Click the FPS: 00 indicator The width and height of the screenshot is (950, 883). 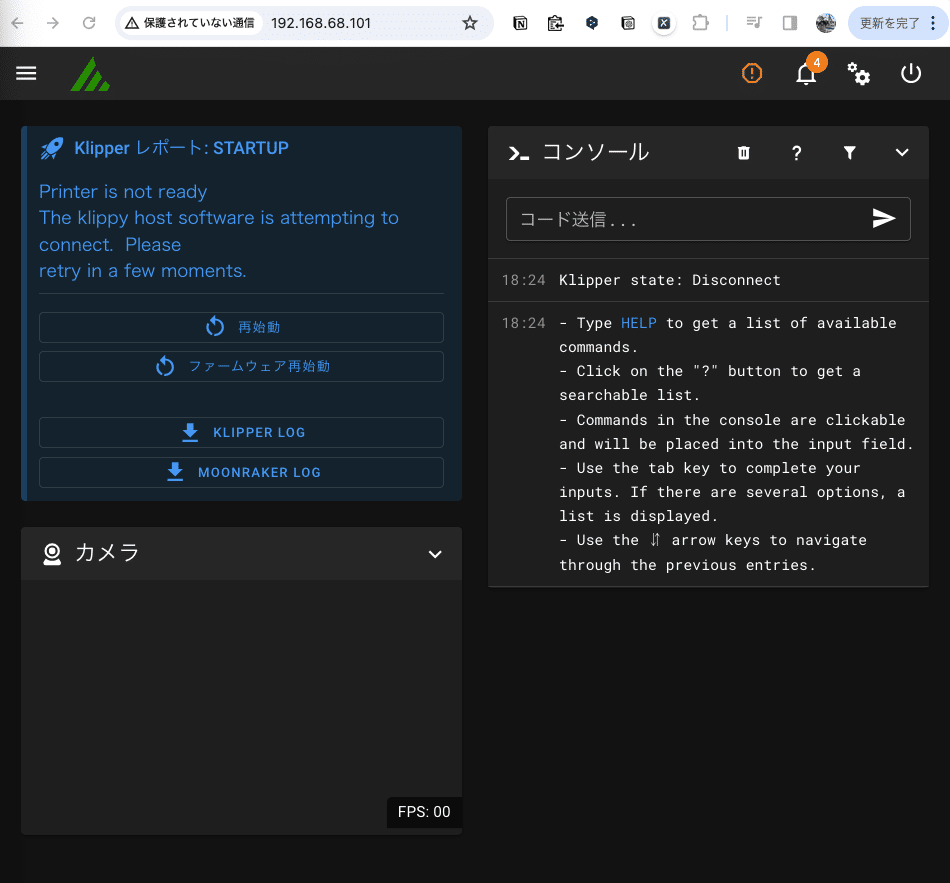[x=424, y=812]
